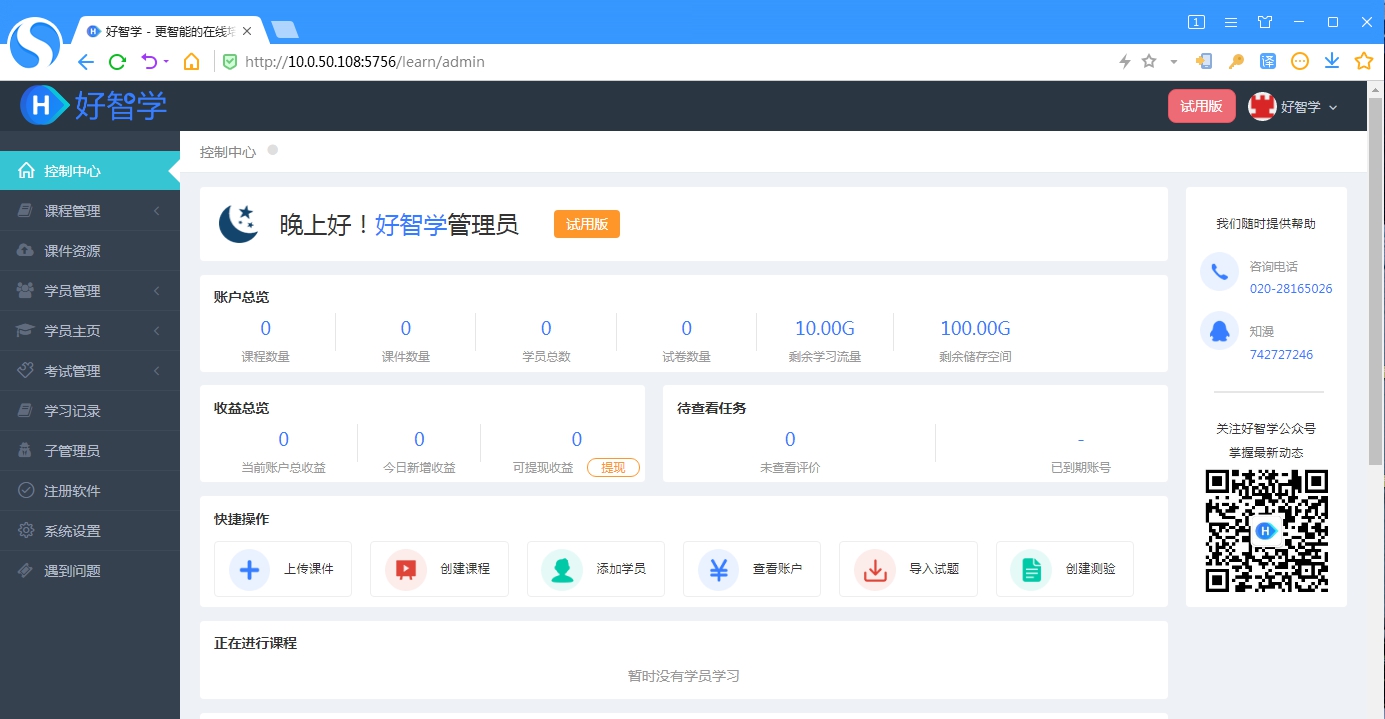Click the orange 试用版 trial badge

586,223
